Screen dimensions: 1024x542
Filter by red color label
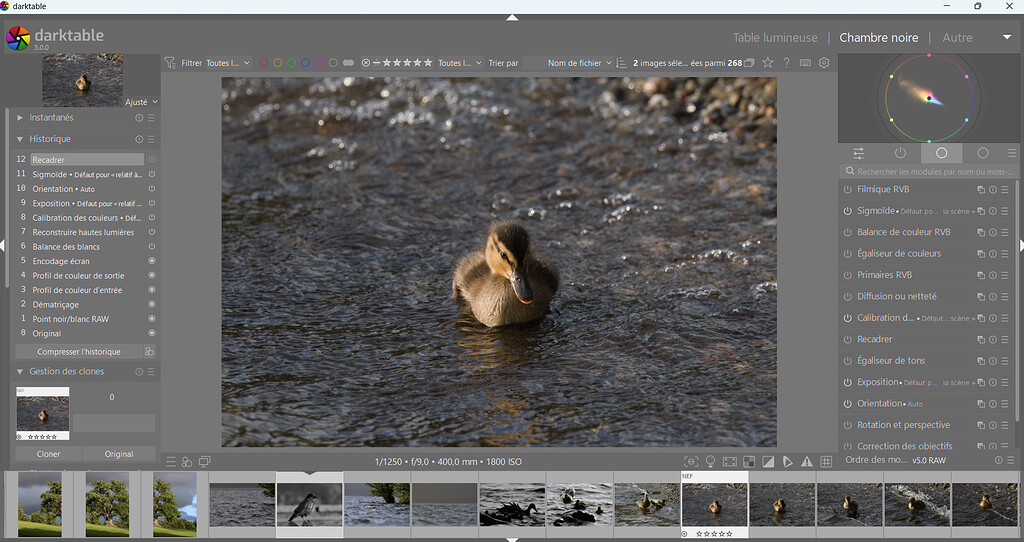[264, 63]
